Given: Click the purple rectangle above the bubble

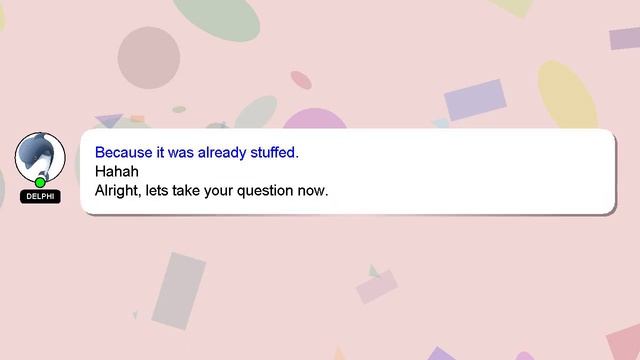Looking at the screenshot, I should (x=475, y=100).
